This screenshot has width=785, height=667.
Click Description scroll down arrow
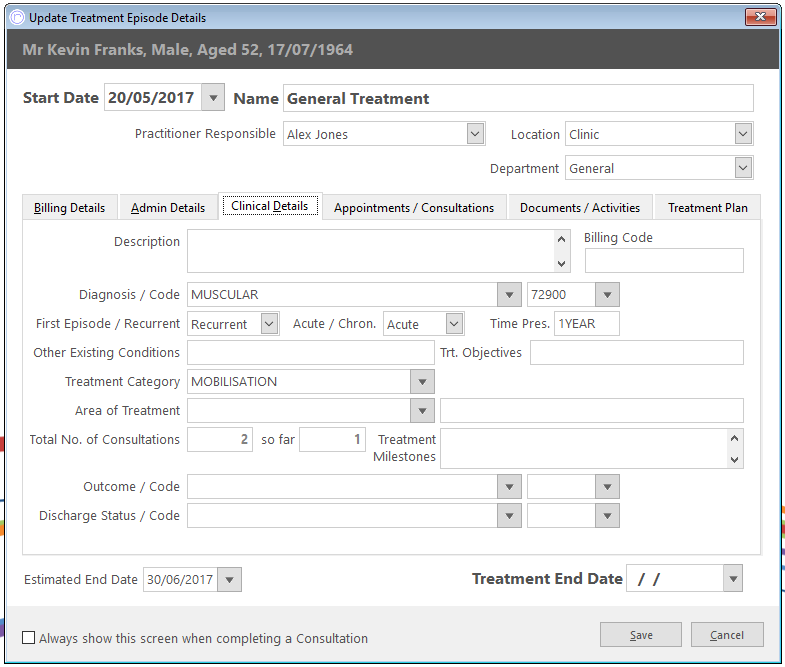(561, 263)
